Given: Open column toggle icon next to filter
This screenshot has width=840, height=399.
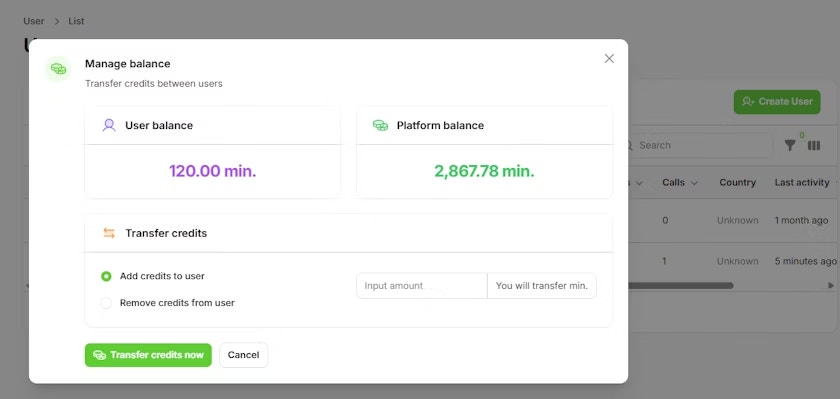Looking at the screenshot, I should click(x=814, y=145).
